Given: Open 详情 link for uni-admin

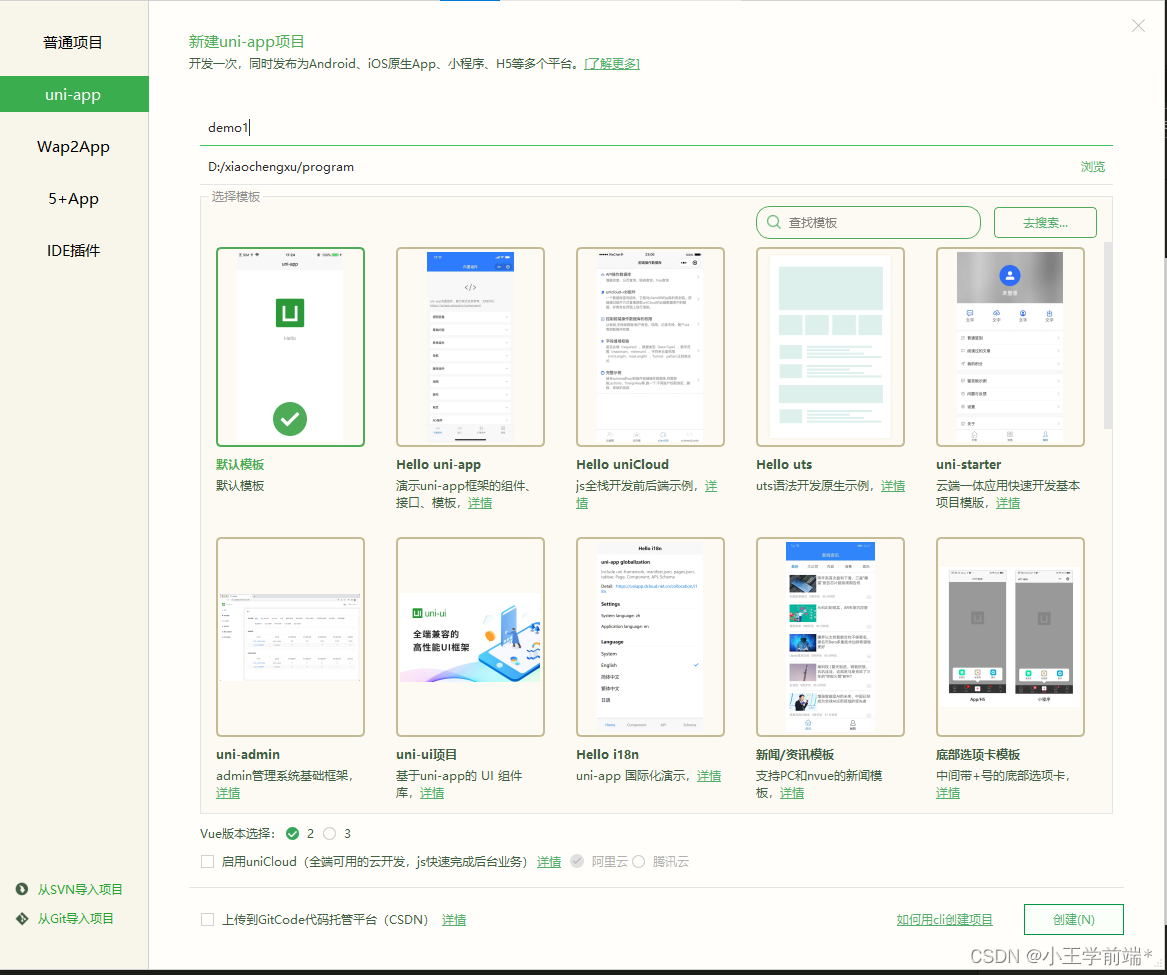Looking at the screenshot, I should point(228,793).
